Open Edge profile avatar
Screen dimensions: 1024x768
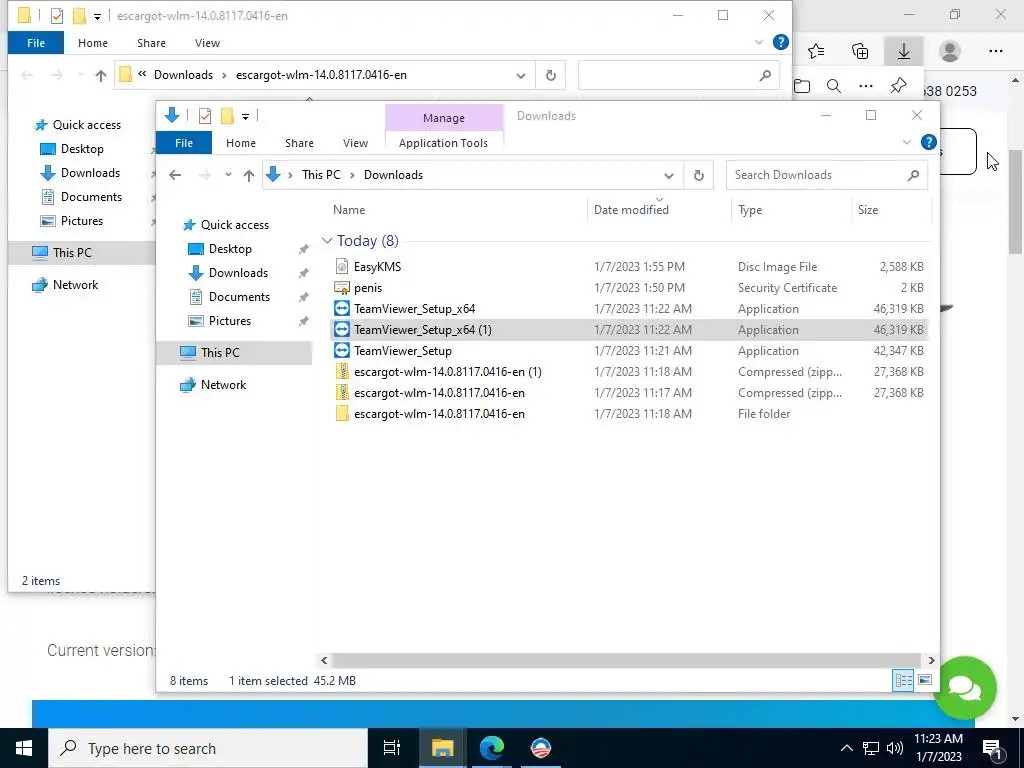(950, 51)
